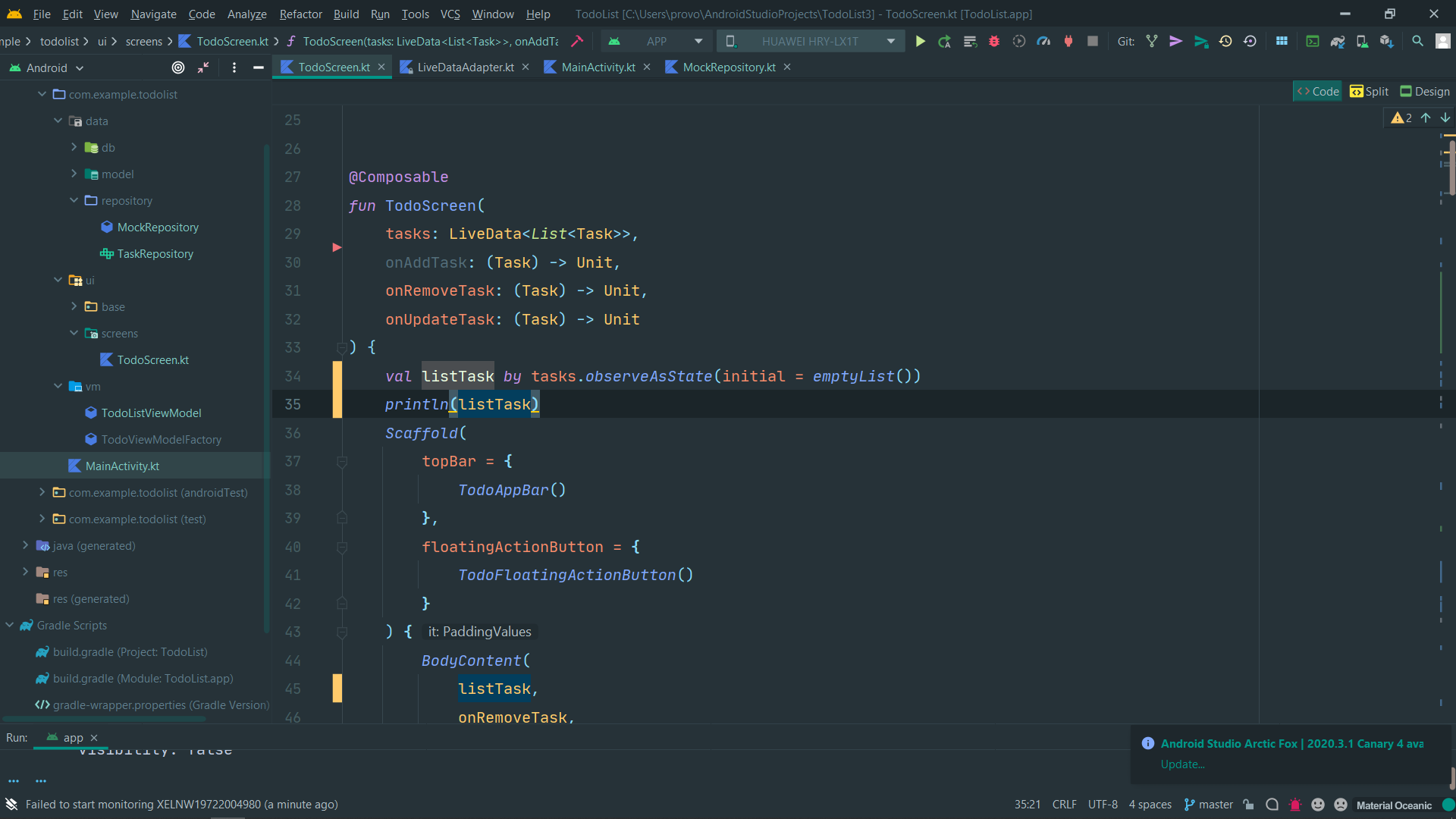The image size is (1456, 819).
Task: Switch editor to Design view
Action: point(1425,91)
